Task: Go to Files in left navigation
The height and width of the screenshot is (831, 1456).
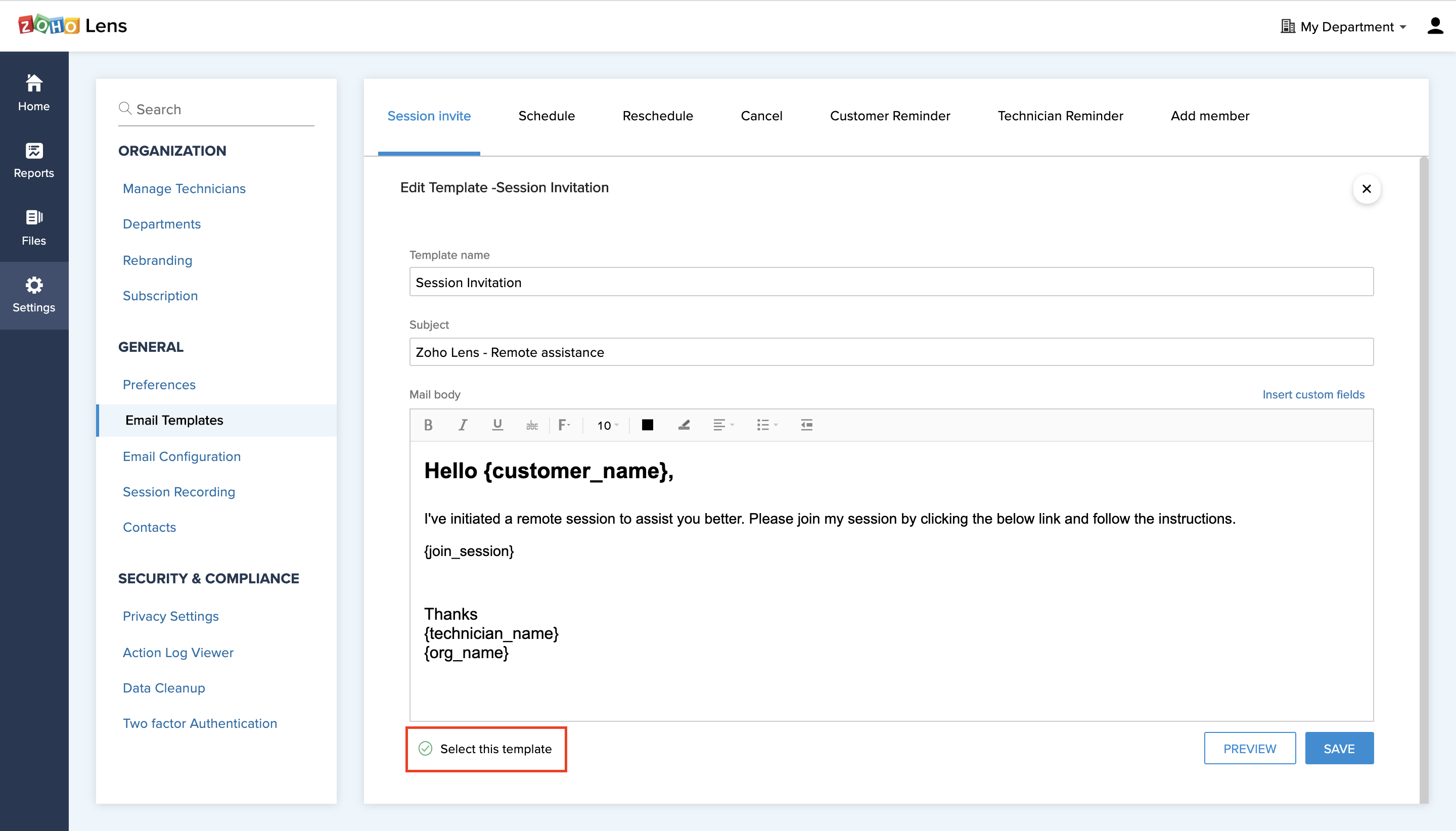Action: click(34, 227)
